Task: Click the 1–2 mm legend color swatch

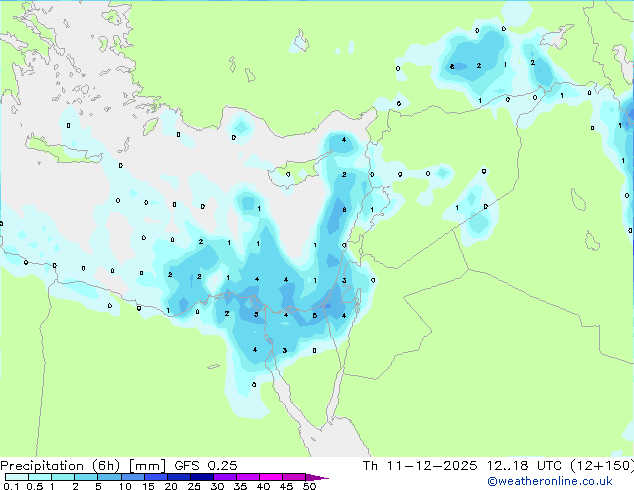Action: (x=63, y=477)
